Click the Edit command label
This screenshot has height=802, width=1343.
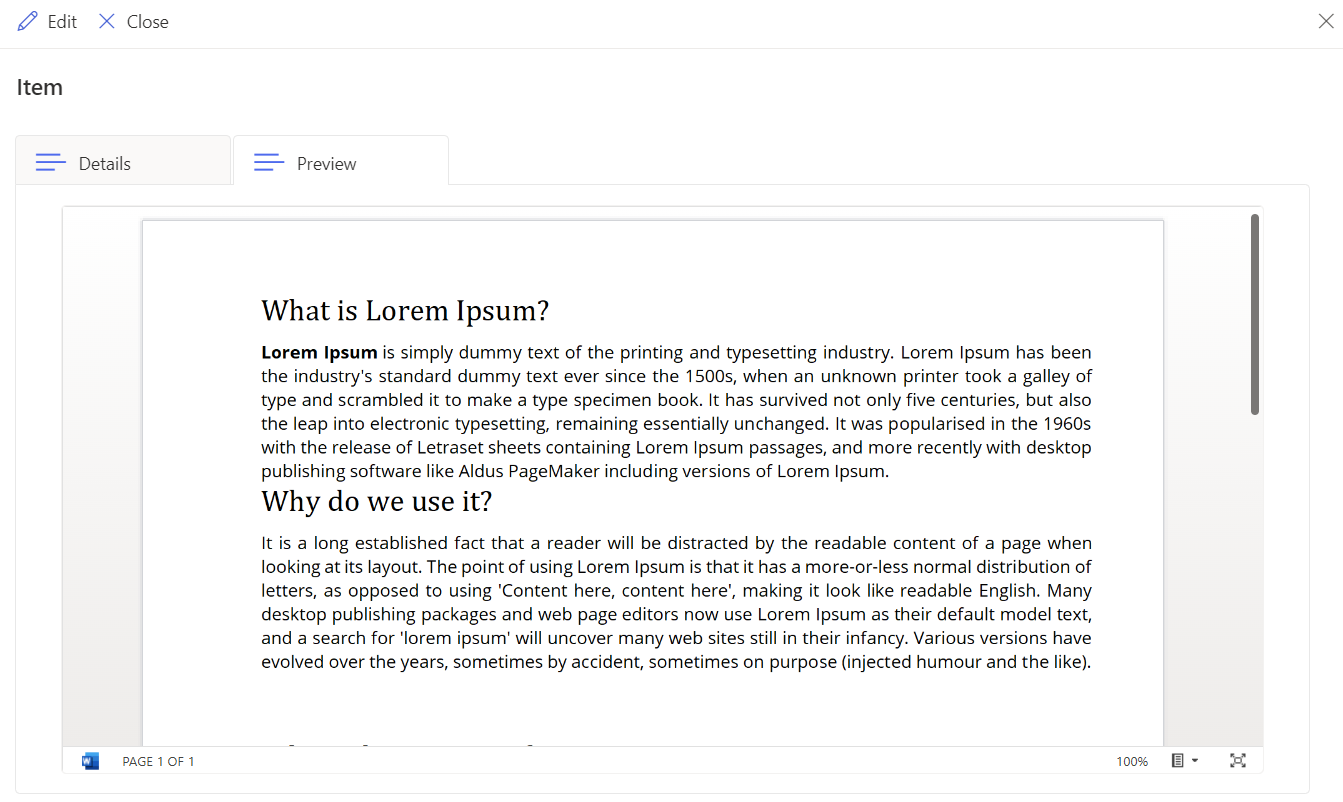62,22
